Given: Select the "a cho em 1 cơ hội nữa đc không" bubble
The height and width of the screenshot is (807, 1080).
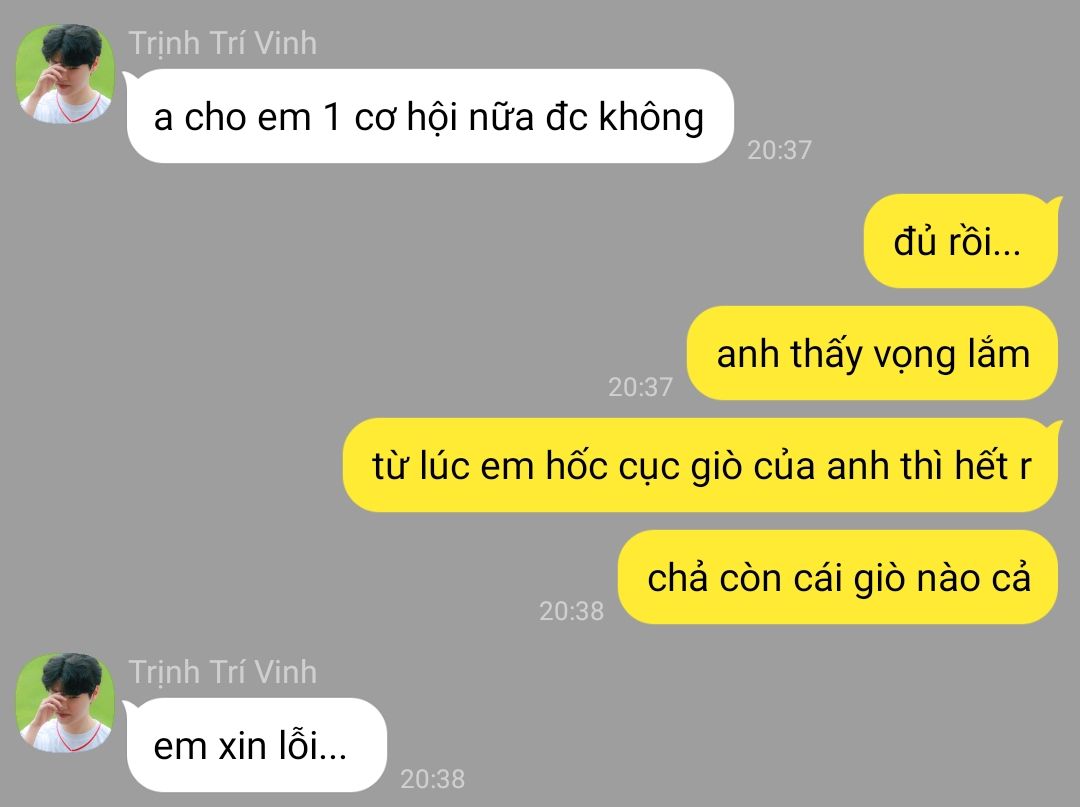Looking at the screenshot, I should pyautogui.click(x=430, y=116).
